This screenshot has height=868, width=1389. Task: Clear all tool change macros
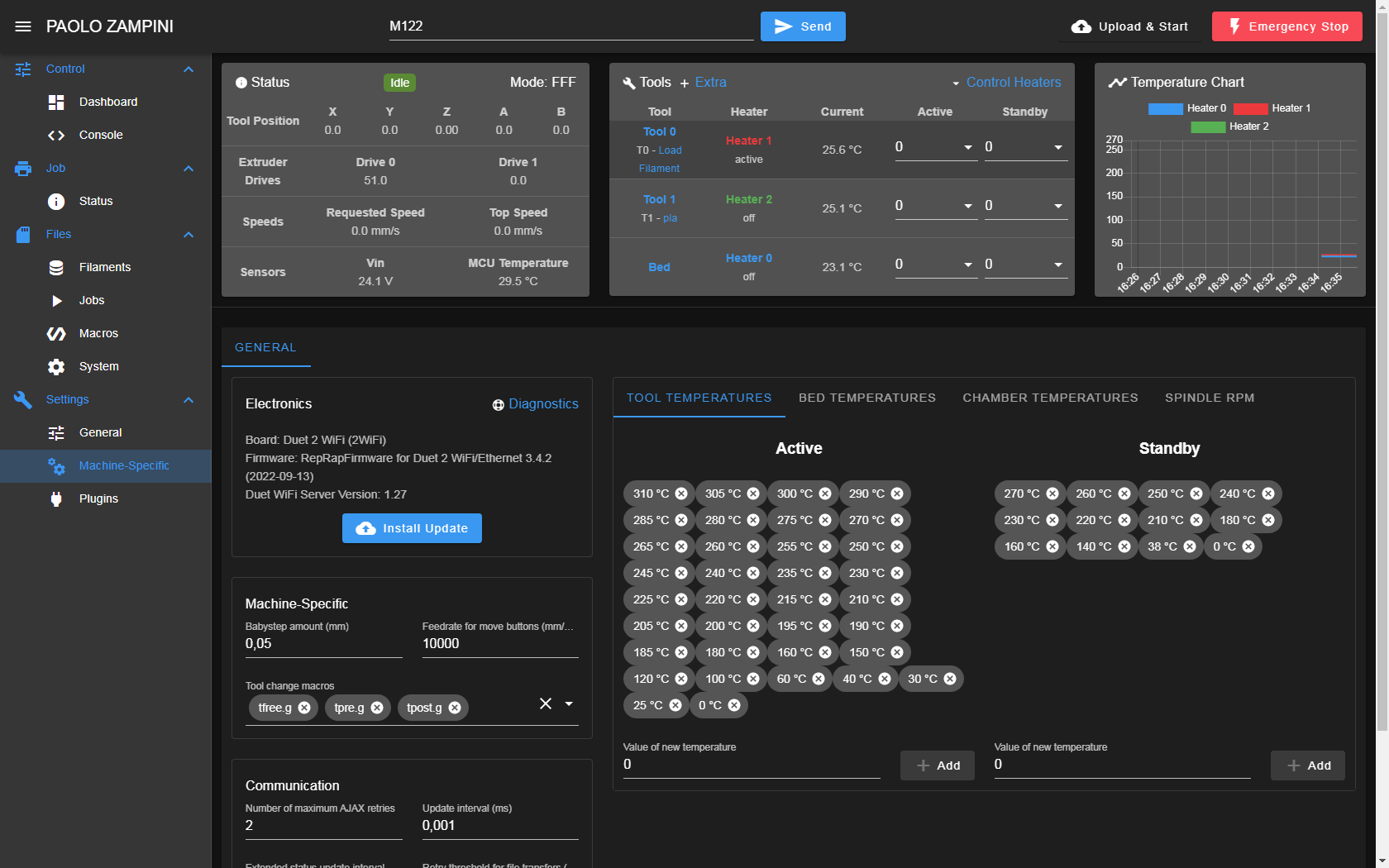(x=546, y=703)
